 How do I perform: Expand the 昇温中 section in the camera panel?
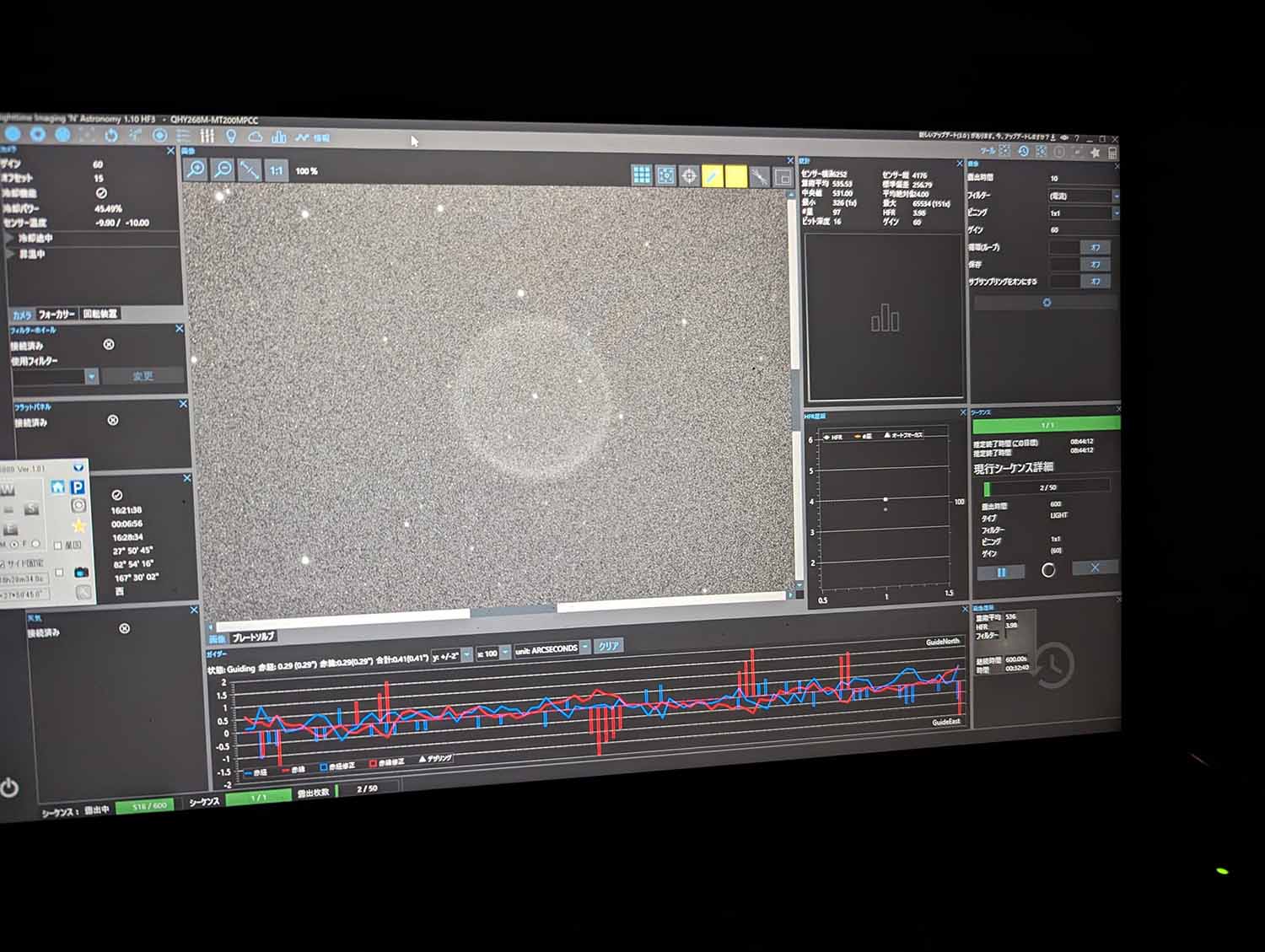pos(12,254)
